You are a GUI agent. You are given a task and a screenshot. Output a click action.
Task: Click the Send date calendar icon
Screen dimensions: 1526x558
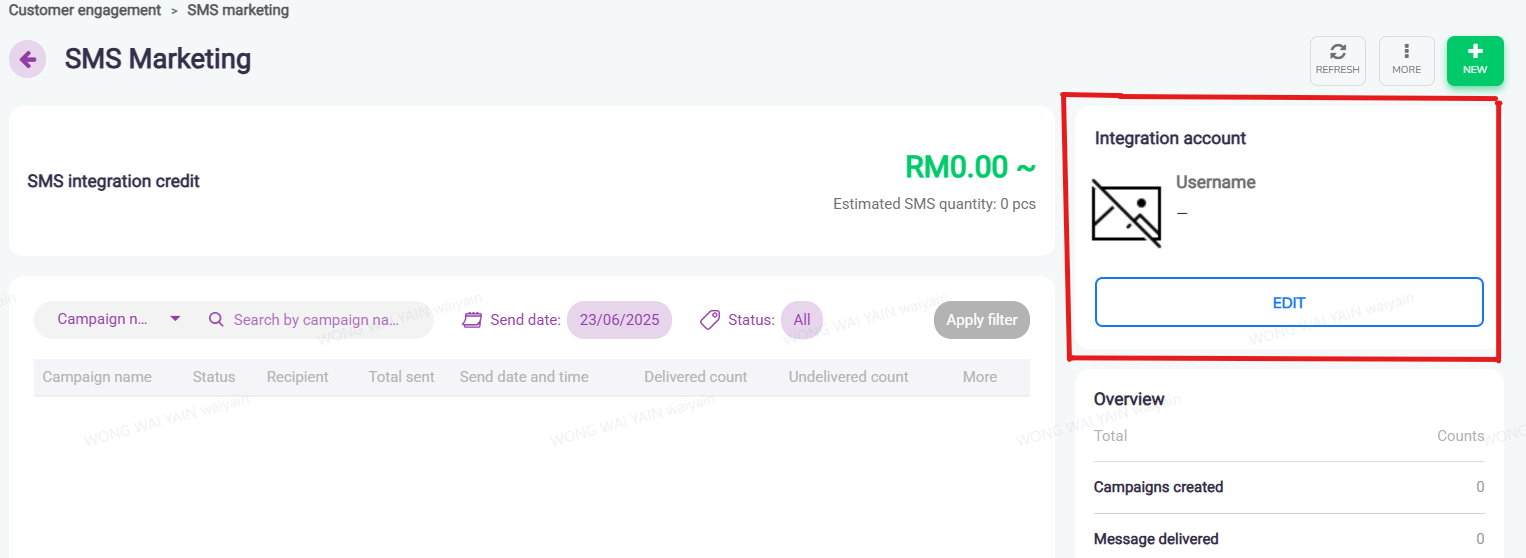[x=473, y=320]
